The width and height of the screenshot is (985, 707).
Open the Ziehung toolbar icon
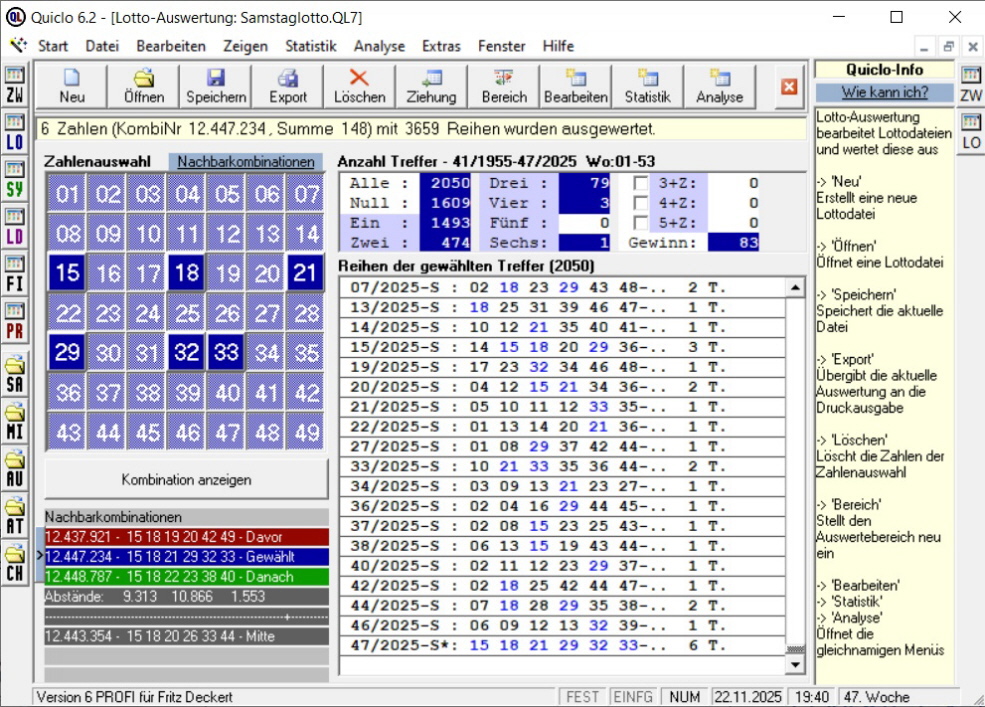click(x=431, y=86)
